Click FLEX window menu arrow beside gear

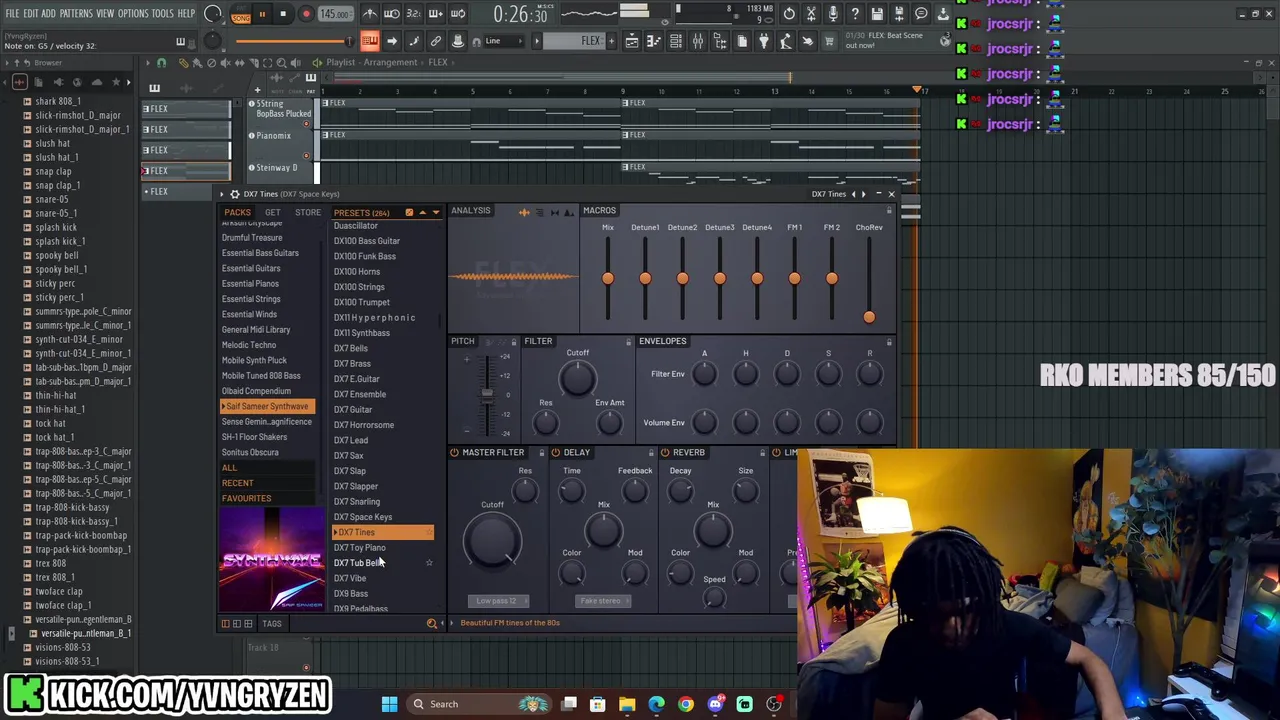[x=222, y=194]
